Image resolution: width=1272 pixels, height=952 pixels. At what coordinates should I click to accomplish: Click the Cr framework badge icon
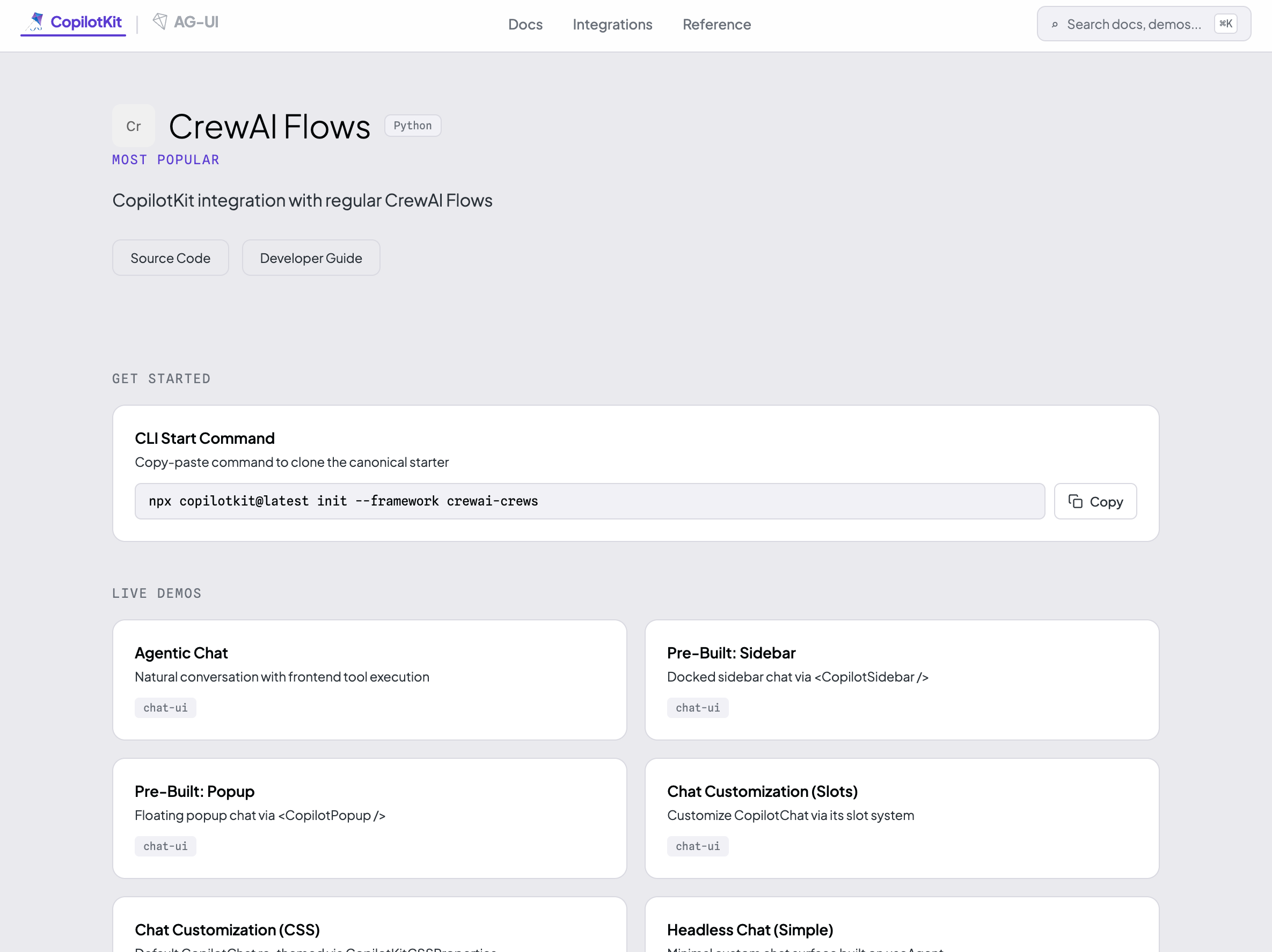(134, 126)
